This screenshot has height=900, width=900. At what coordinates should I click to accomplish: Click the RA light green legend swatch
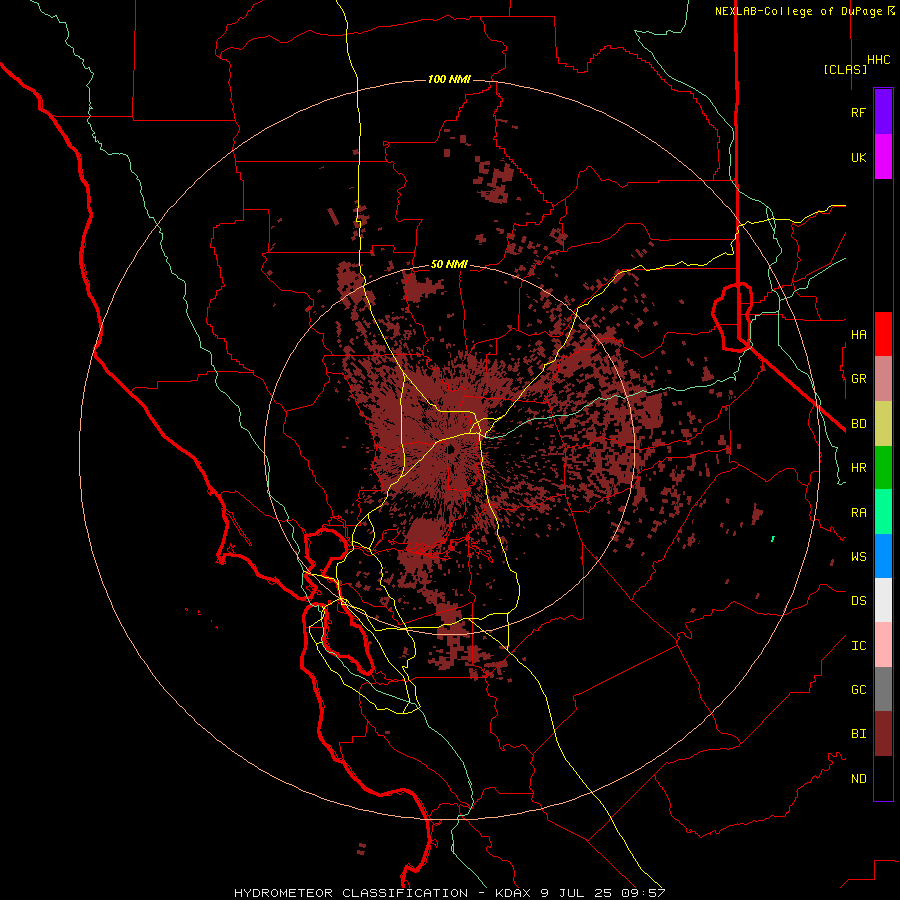coord(883,512)
